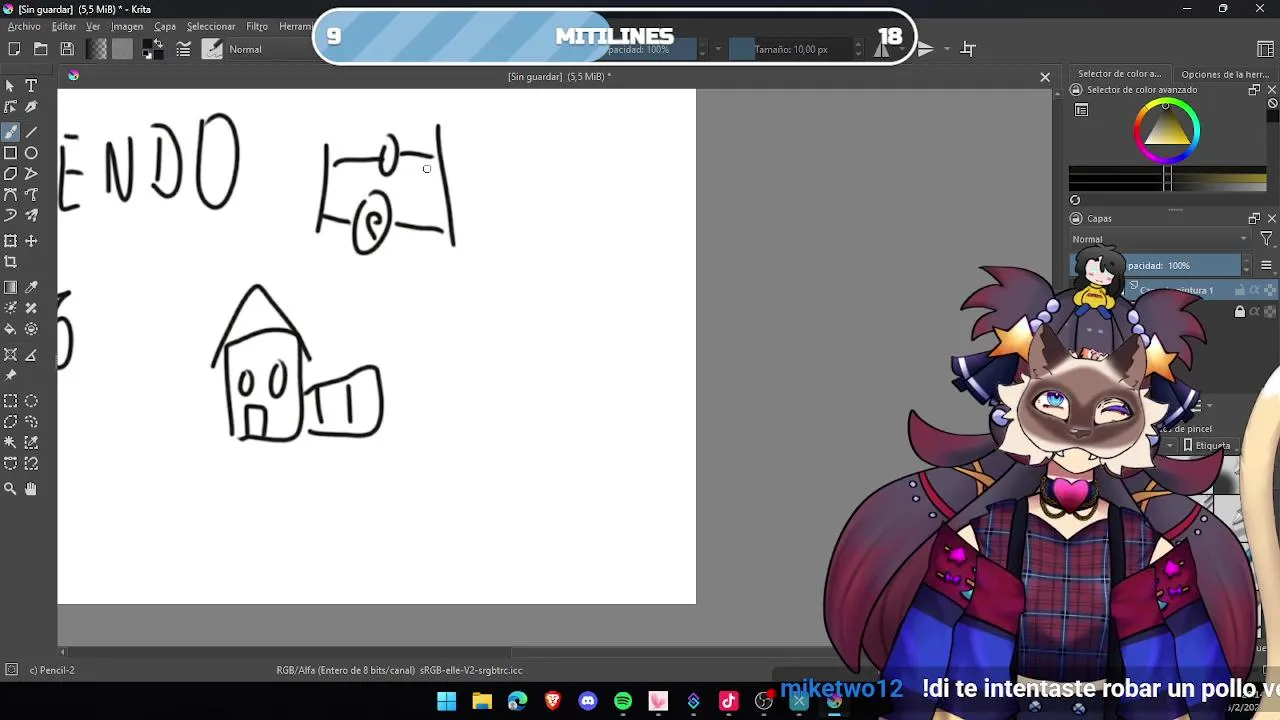Viewport: 1280px width, 720px height.
Task: Open the Filtro menu
Action: [257, 27]
